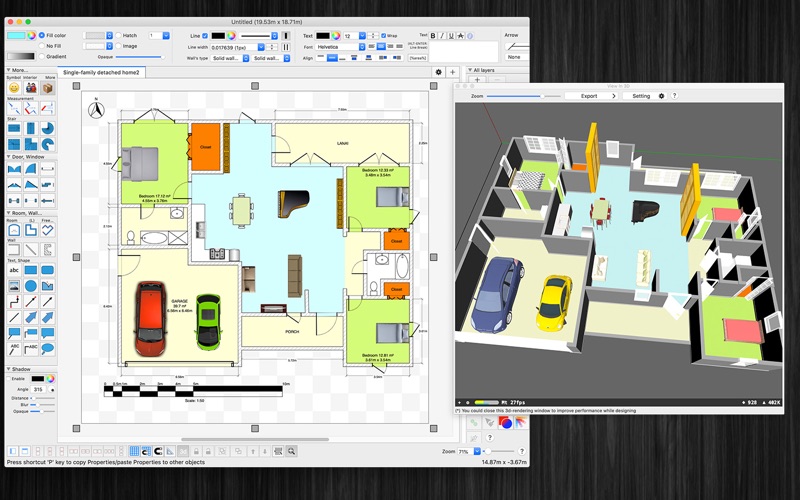
Task: Apply Bold text formatting
Action: pyautogui.click(x=433, y=36)
